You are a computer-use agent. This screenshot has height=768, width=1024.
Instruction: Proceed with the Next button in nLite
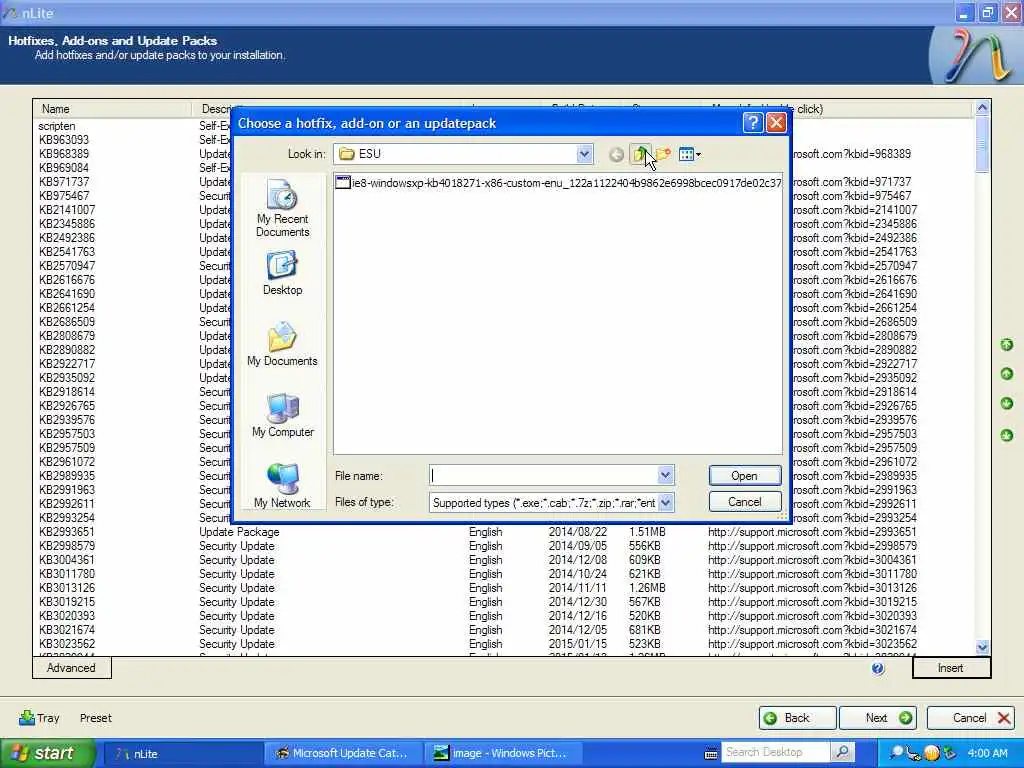click(x=878, y=718)
